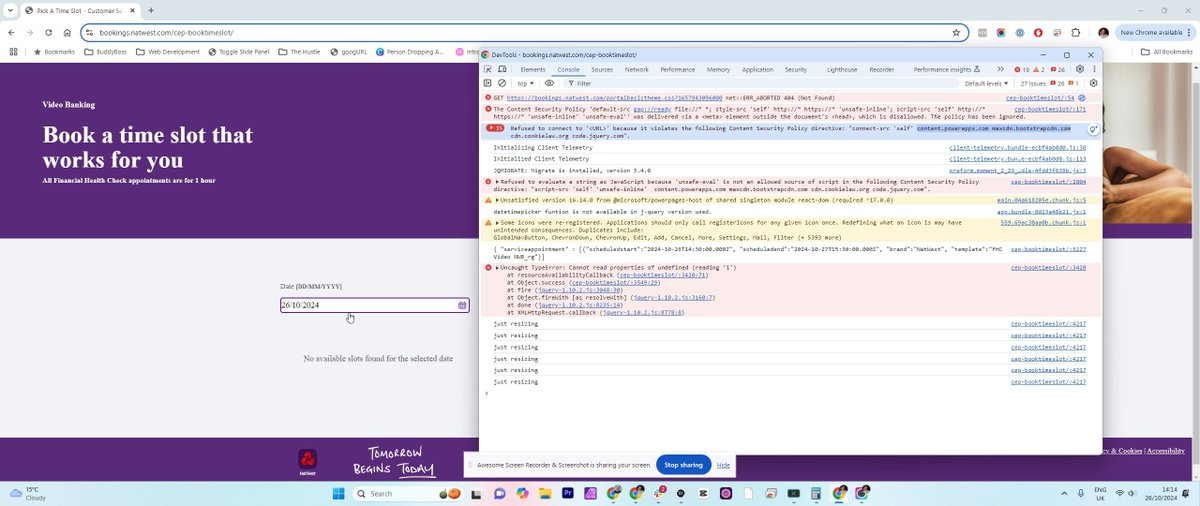Viewport: 1200px width, 506px height.
Task: Switch to the Application tab
Action: coord(757,69)
